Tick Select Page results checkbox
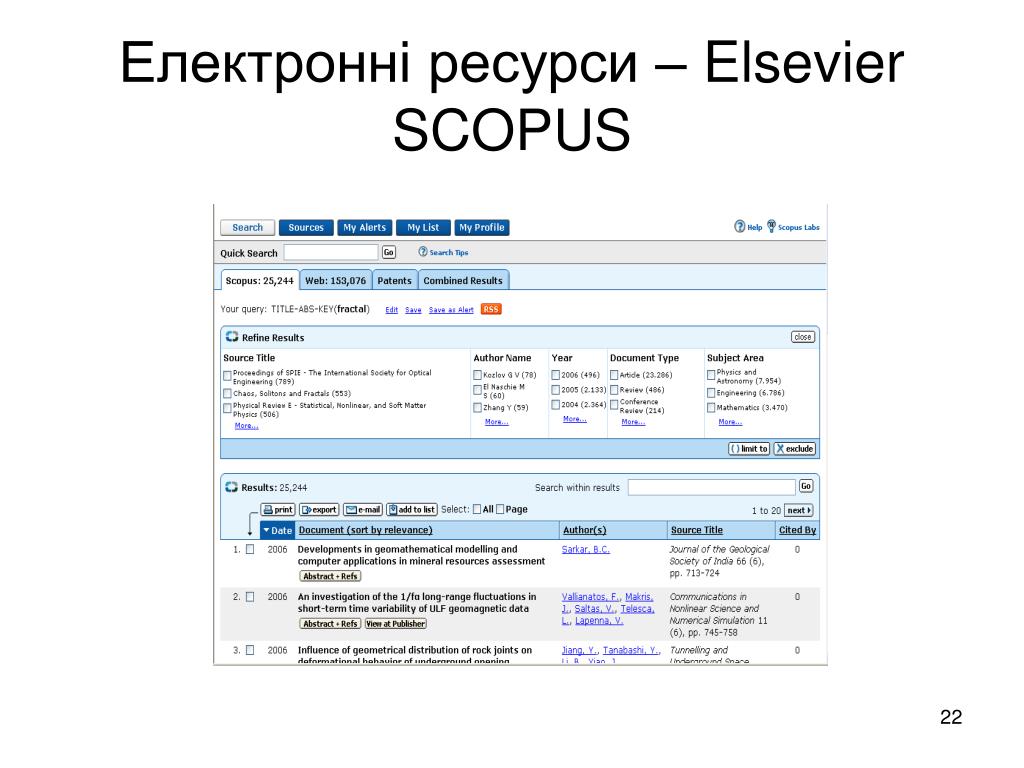Viewport: 1024px width, 768px height. click(500, 509)
